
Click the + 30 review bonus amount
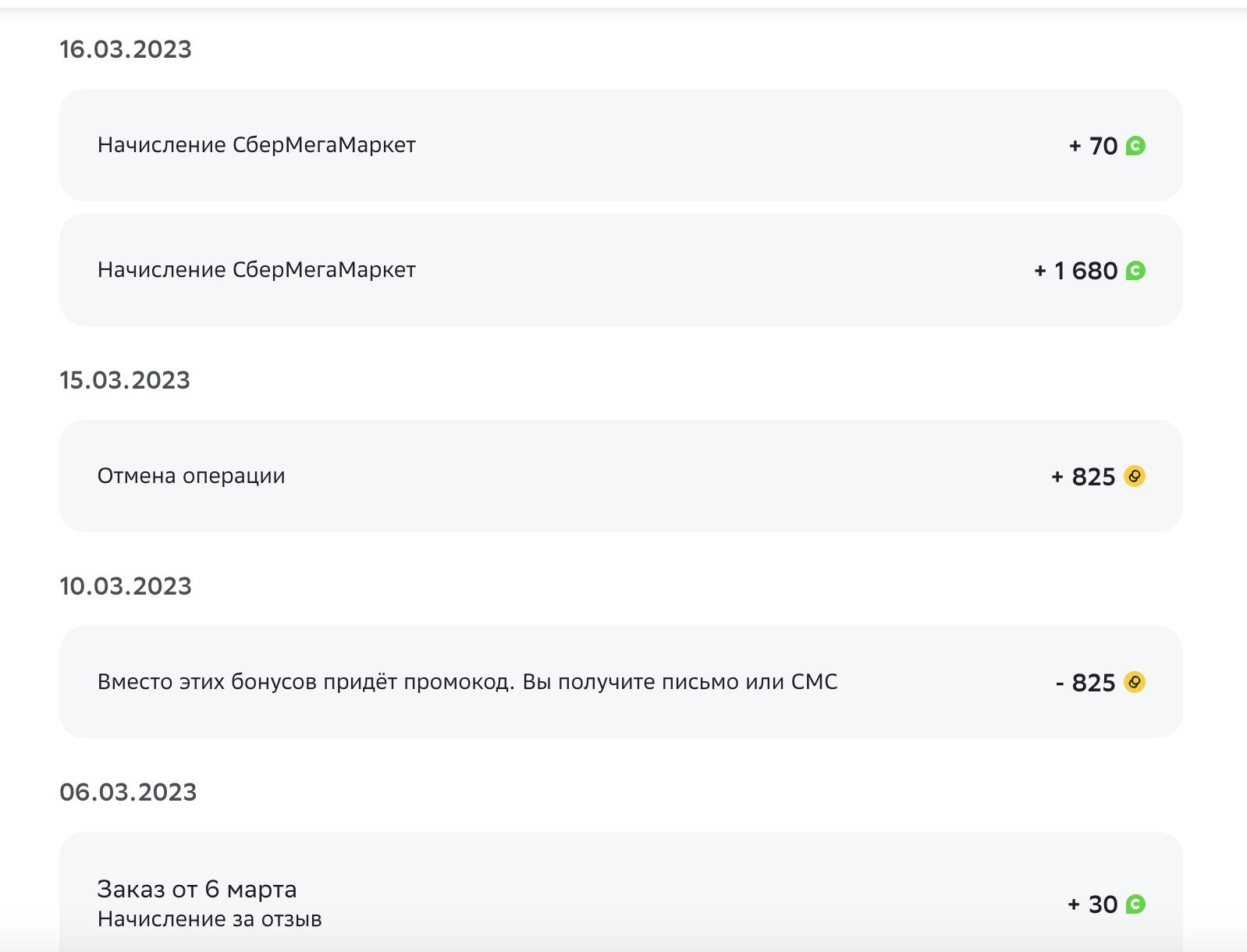click(x=1092, y=904)
